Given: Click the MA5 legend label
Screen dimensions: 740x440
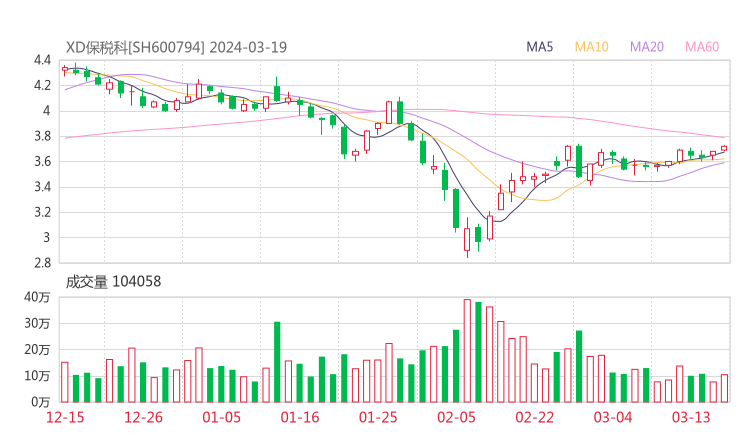Looking at the screenshot, I should (x=539, y=47).
